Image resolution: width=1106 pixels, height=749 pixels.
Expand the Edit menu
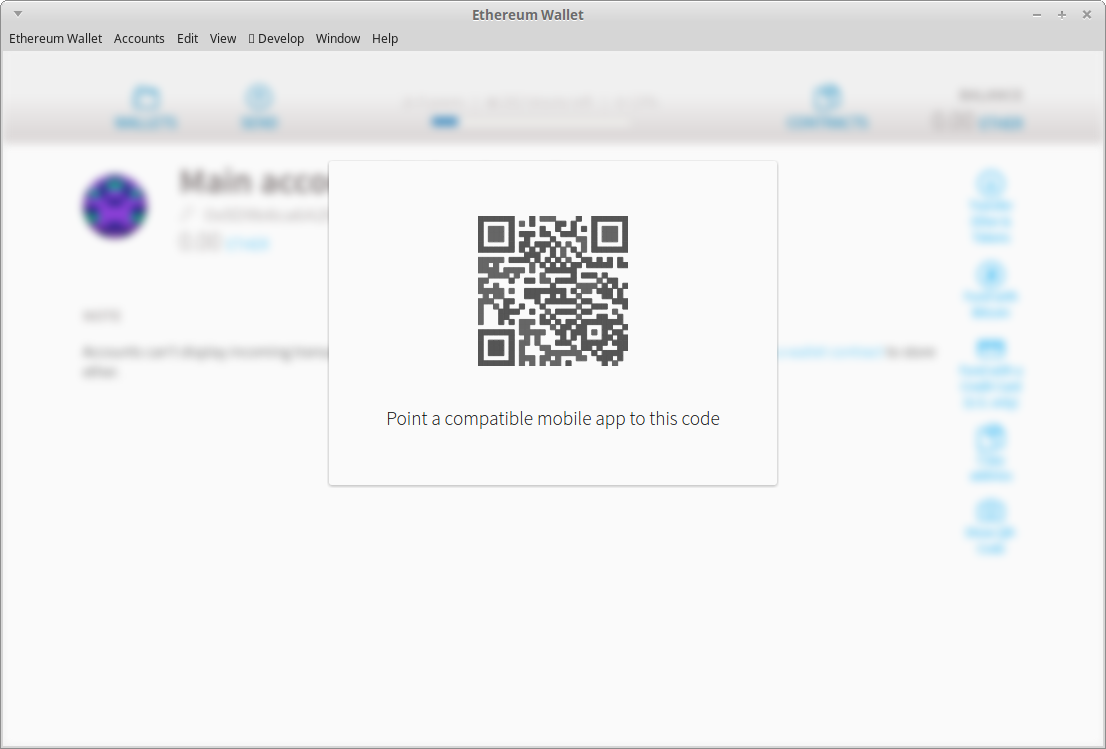[x=187, y=39]
